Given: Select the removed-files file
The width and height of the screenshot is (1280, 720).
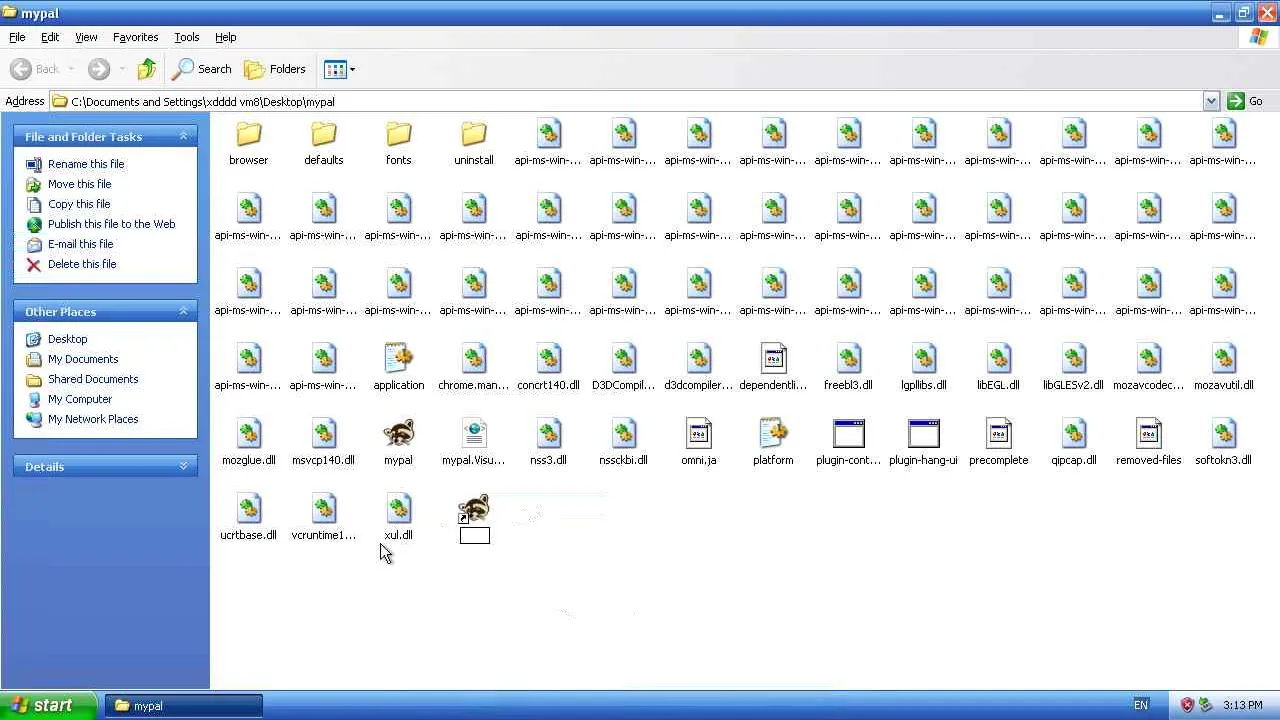Looking at the screenshot, I should tap(1148, 443).
